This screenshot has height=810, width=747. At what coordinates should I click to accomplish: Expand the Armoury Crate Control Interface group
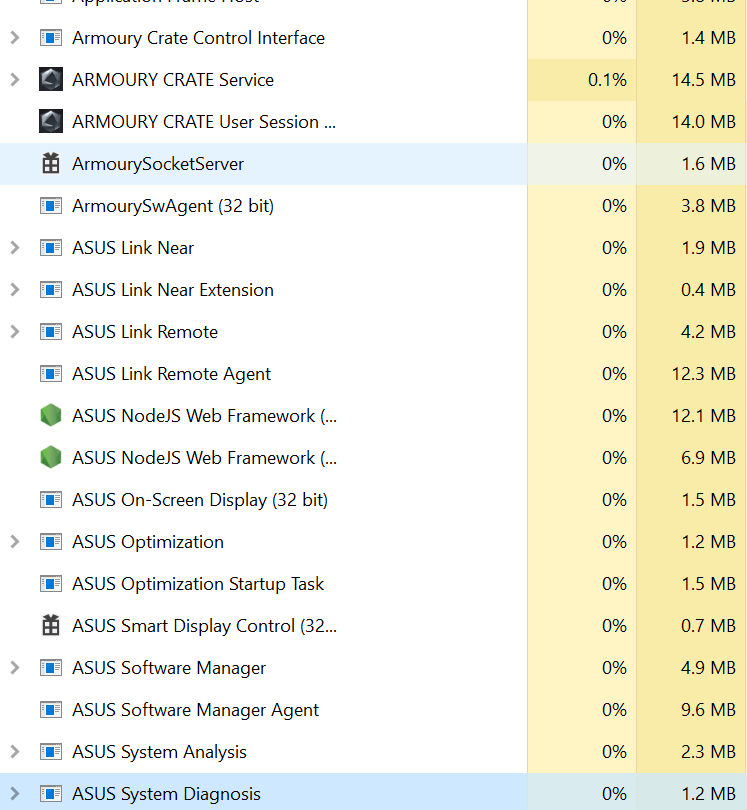click(15, 38)
